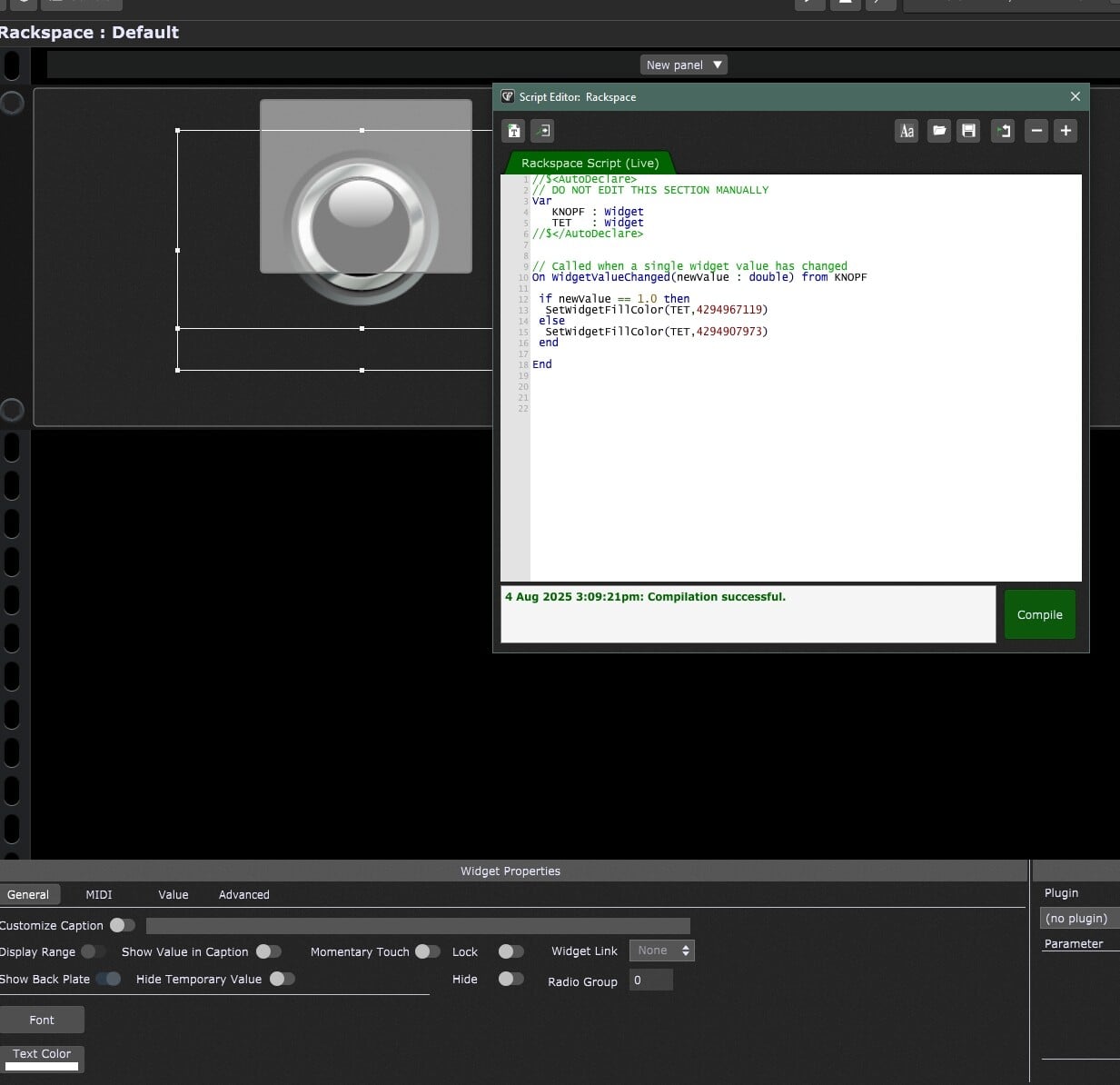Viewport: 1120px width, 1085px height.
Task: Open the New panel dropdown
Action: click(684, 65)
